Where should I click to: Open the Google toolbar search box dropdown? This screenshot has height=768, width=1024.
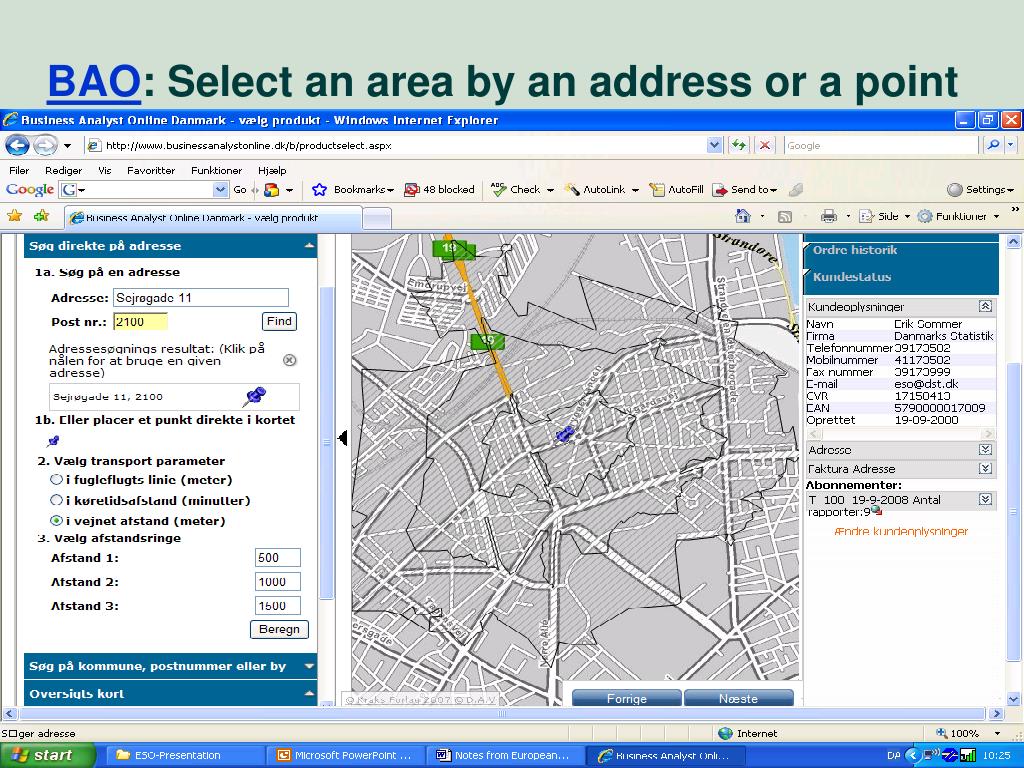click(x=220, y=189)
